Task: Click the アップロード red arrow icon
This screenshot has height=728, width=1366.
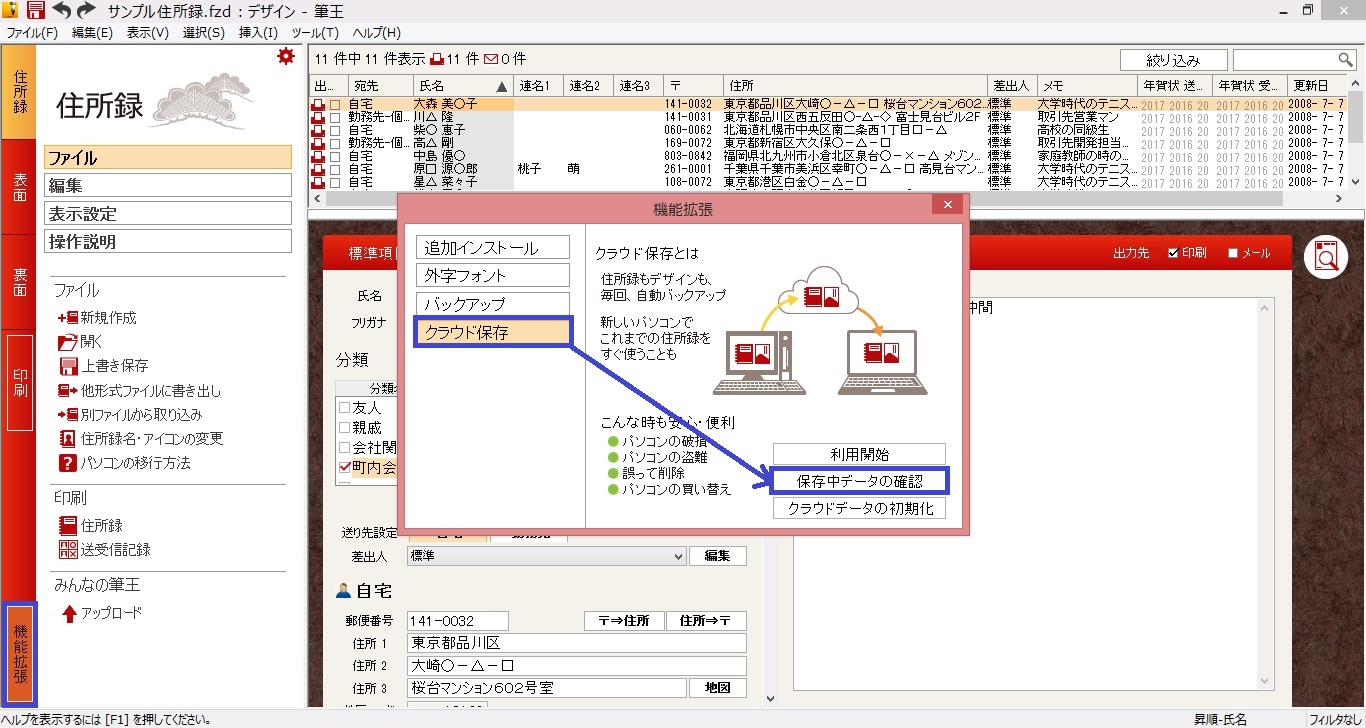Action: point(69,613)
